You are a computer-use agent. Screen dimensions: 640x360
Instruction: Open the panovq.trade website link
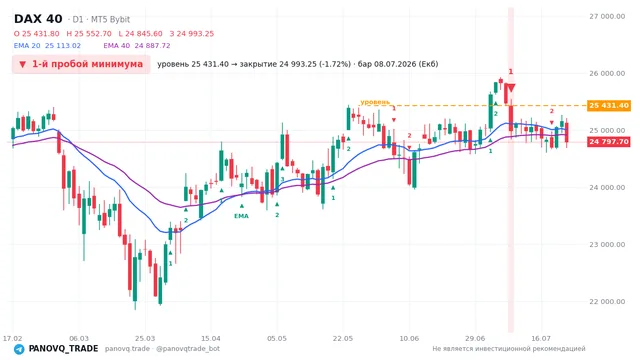(127, 349)
